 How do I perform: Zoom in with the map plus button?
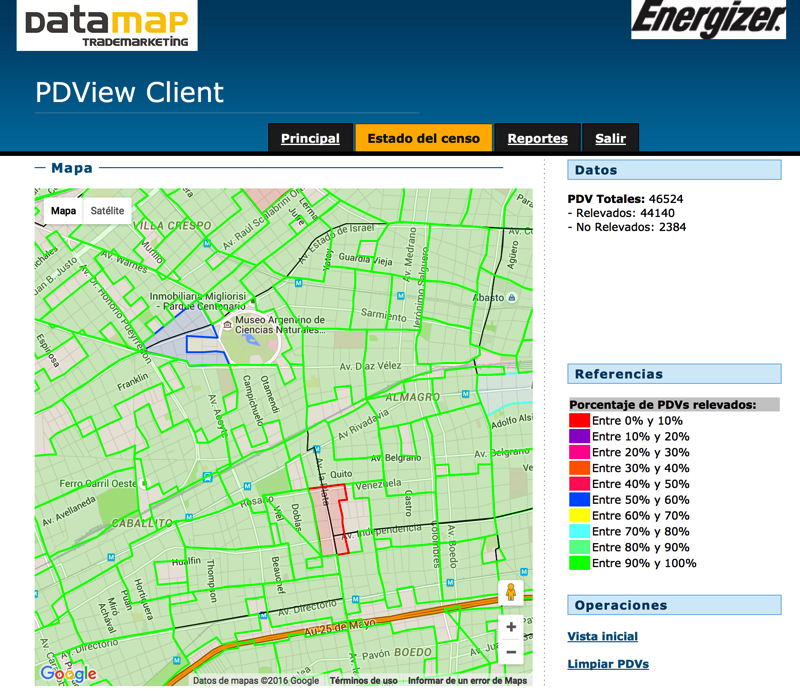pos(511,627)
